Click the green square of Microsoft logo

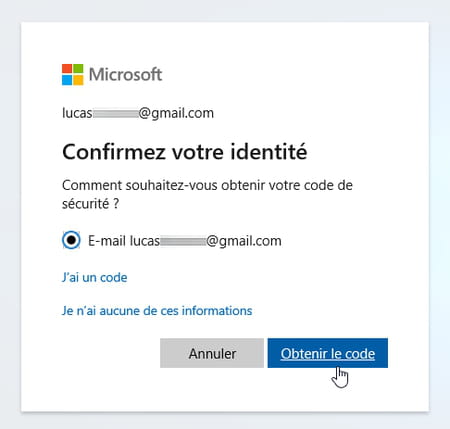[x=78, y=69]
